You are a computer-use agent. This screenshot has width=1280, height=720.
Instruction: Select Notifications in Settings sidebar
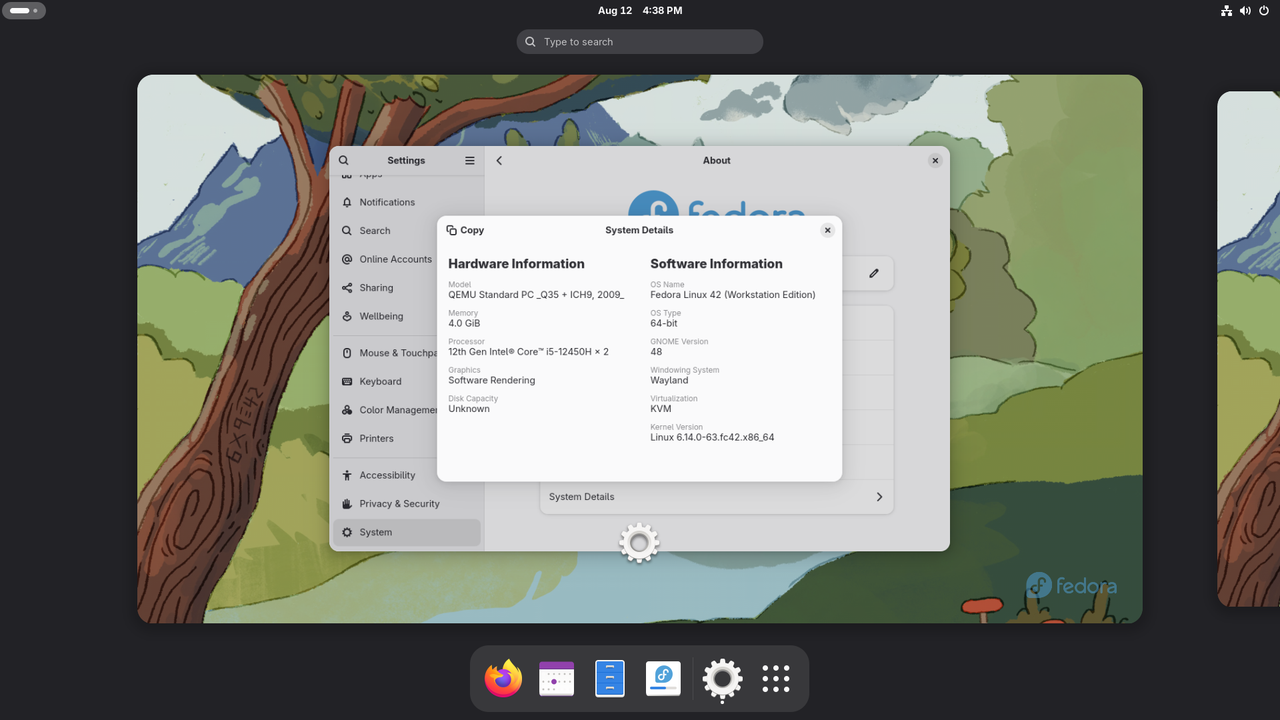pyautogui.click(x=406, y=202)
